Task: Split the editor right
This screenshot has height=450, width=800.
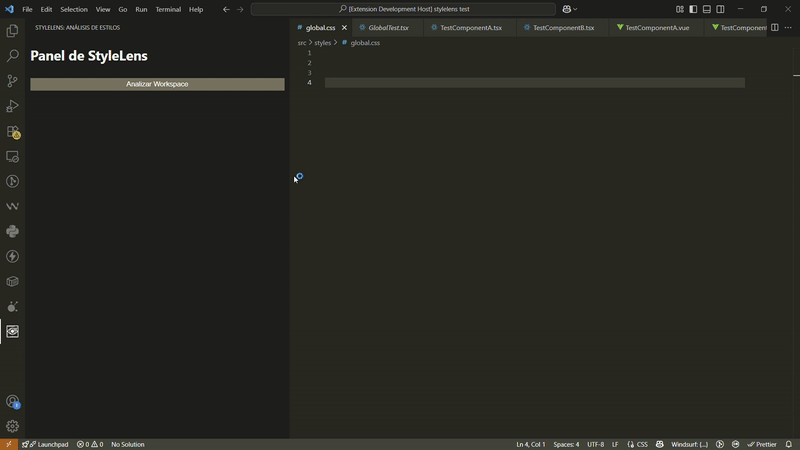Action: (774, 28)
